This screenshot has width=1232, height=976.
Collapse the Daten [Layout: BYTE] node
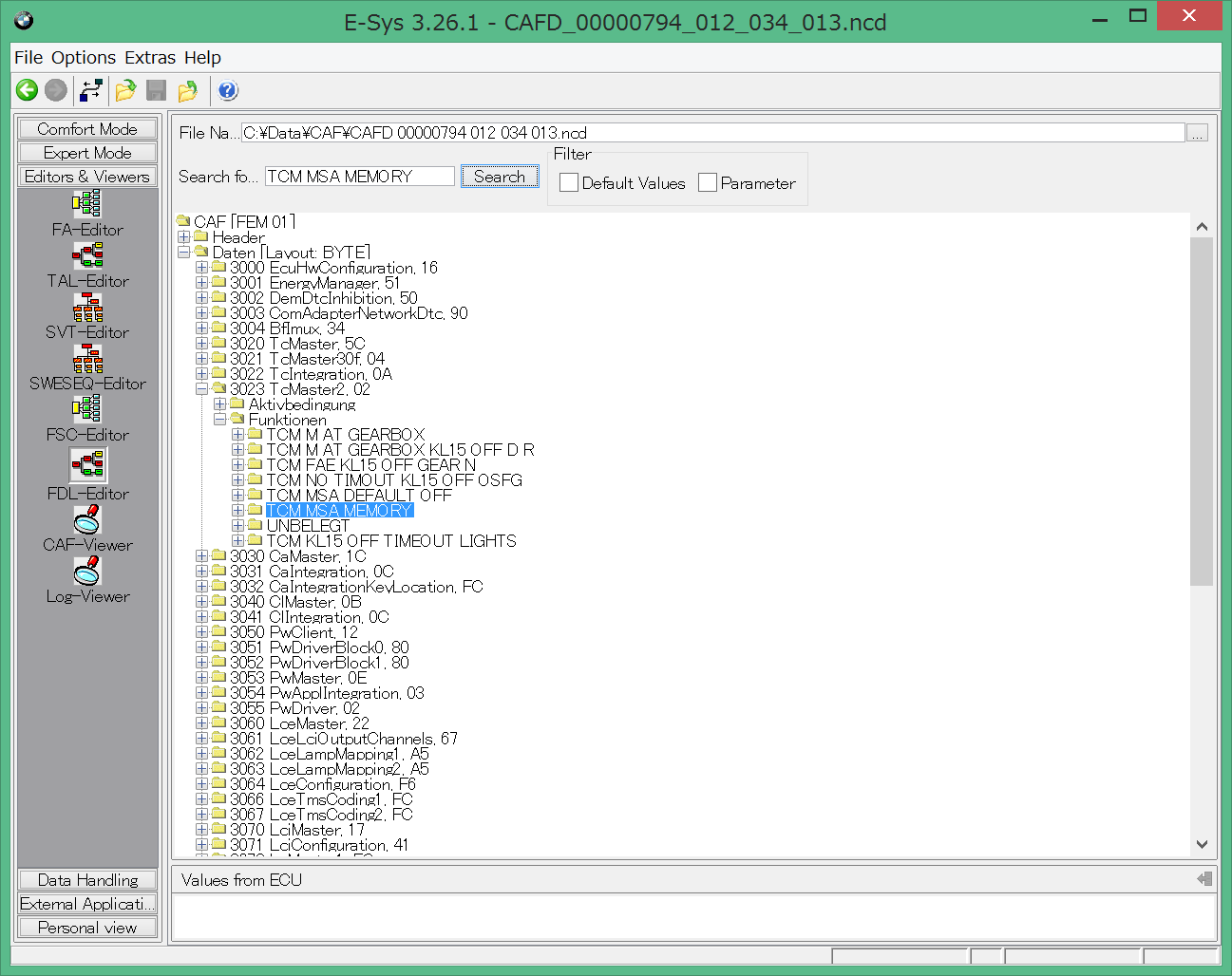pos(184,253)
